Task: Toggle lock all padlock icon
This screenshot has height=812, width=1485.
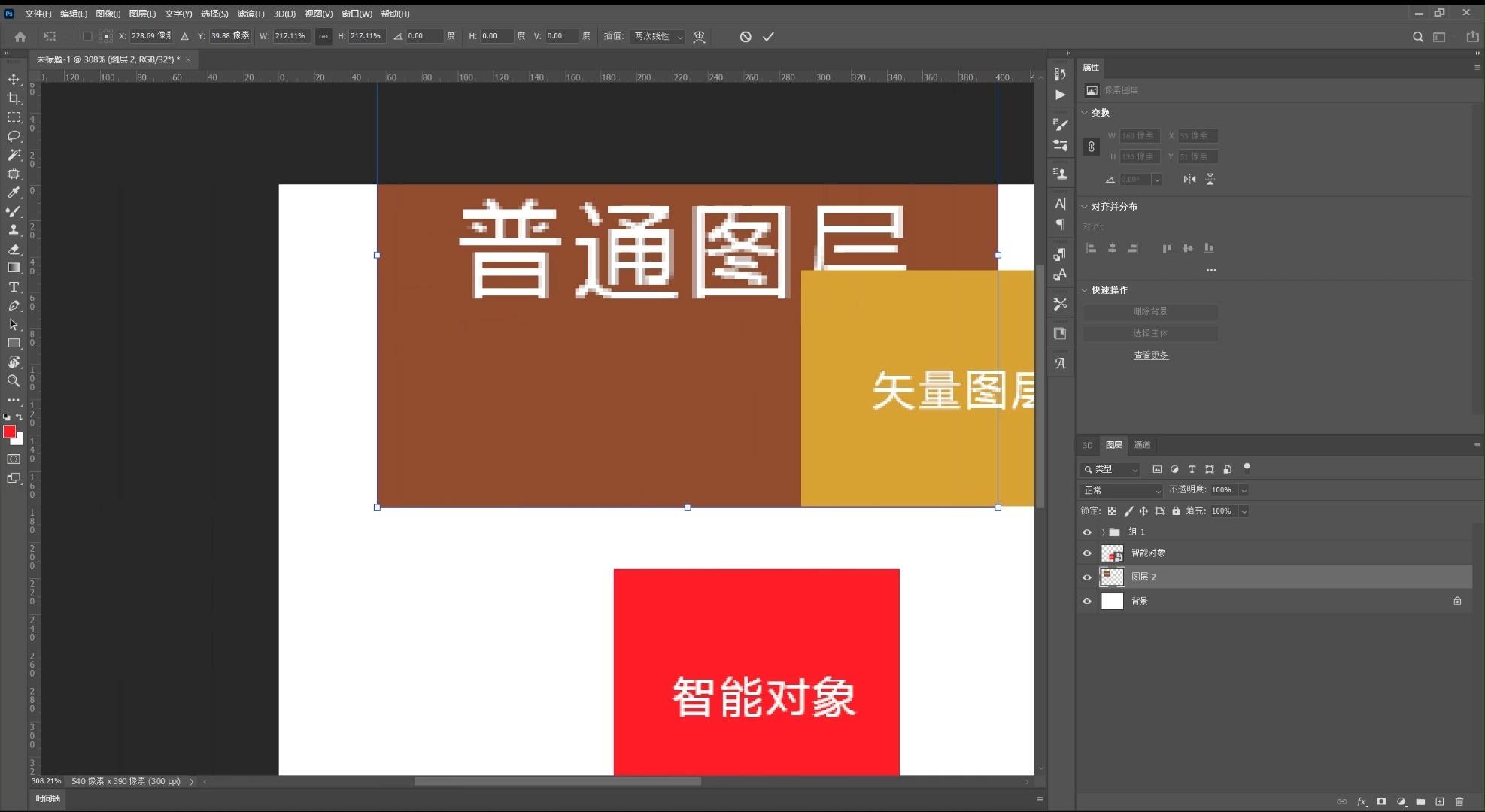Action: pyautogui.click(x=1176, y=511)
